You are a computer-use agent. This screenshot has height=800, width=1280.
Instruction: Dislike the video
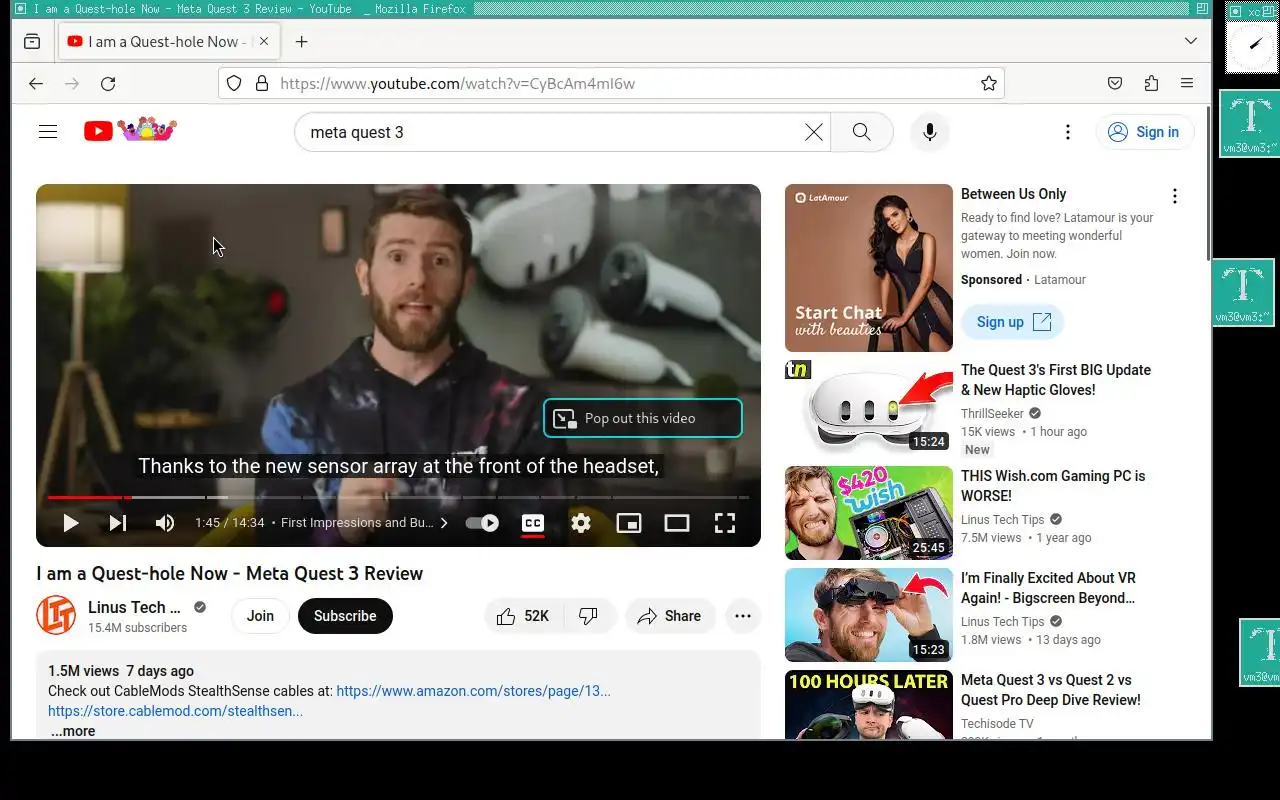click(x=589, y=616)
